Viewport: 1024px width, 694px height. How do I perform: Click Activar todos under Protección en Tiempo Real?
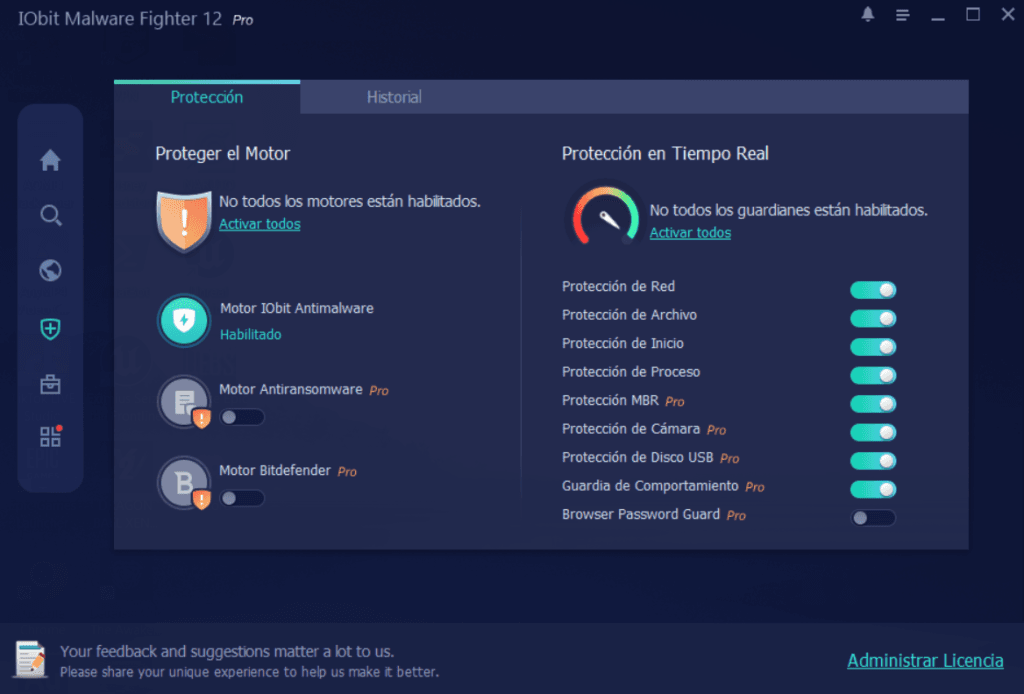point(690,233)
